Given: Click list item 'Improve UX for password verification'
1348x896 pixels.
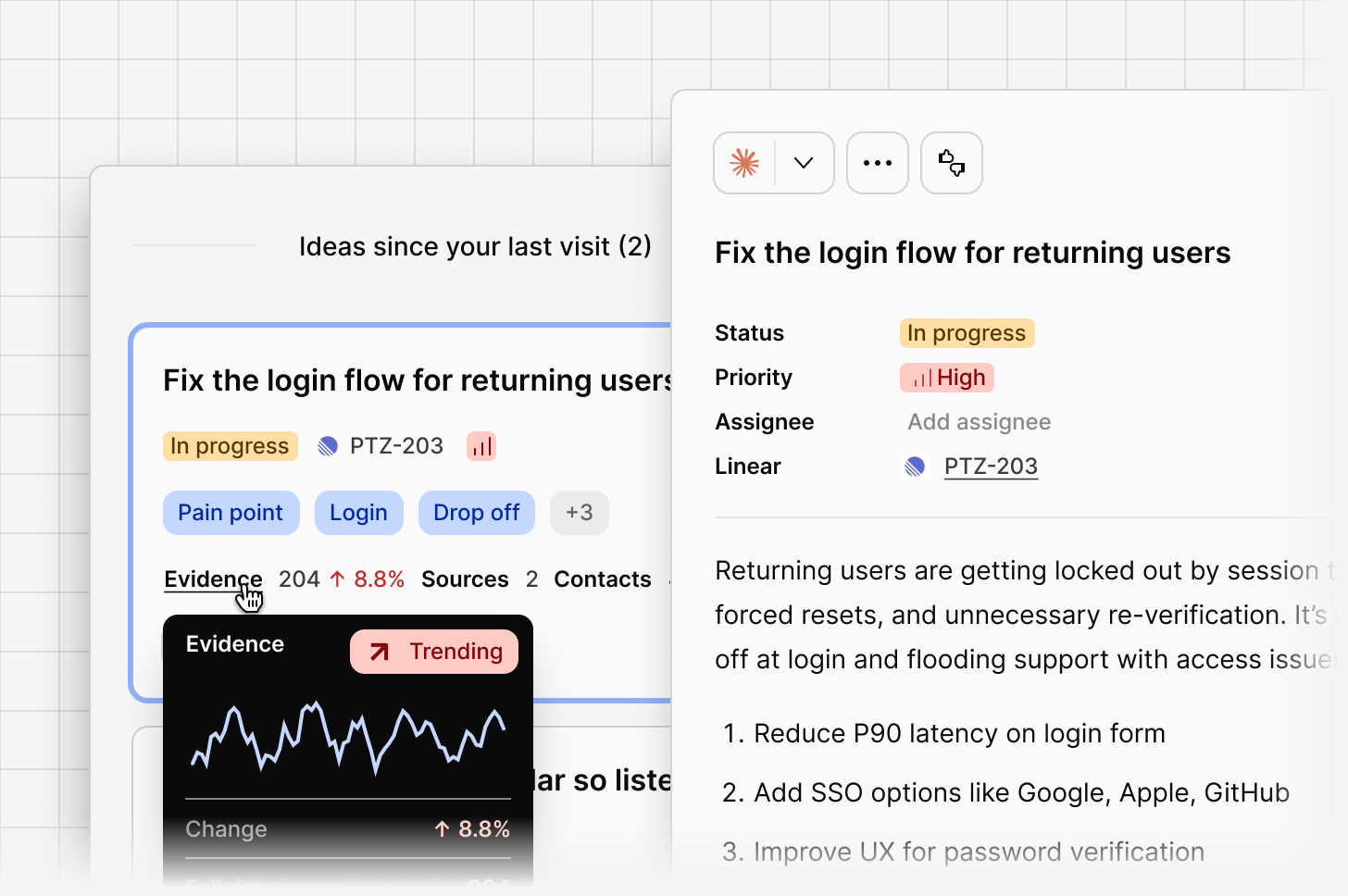Looking at the screenshot, I should [x=979, y=852].
